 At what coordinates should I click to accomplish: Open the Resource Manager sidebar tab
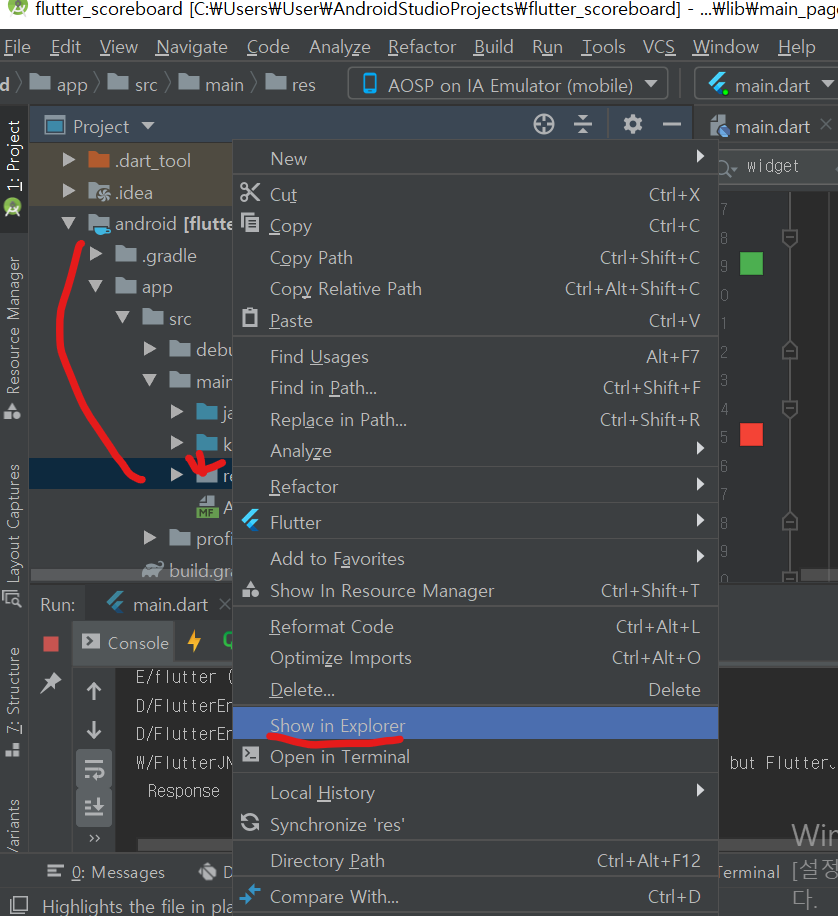13,336
